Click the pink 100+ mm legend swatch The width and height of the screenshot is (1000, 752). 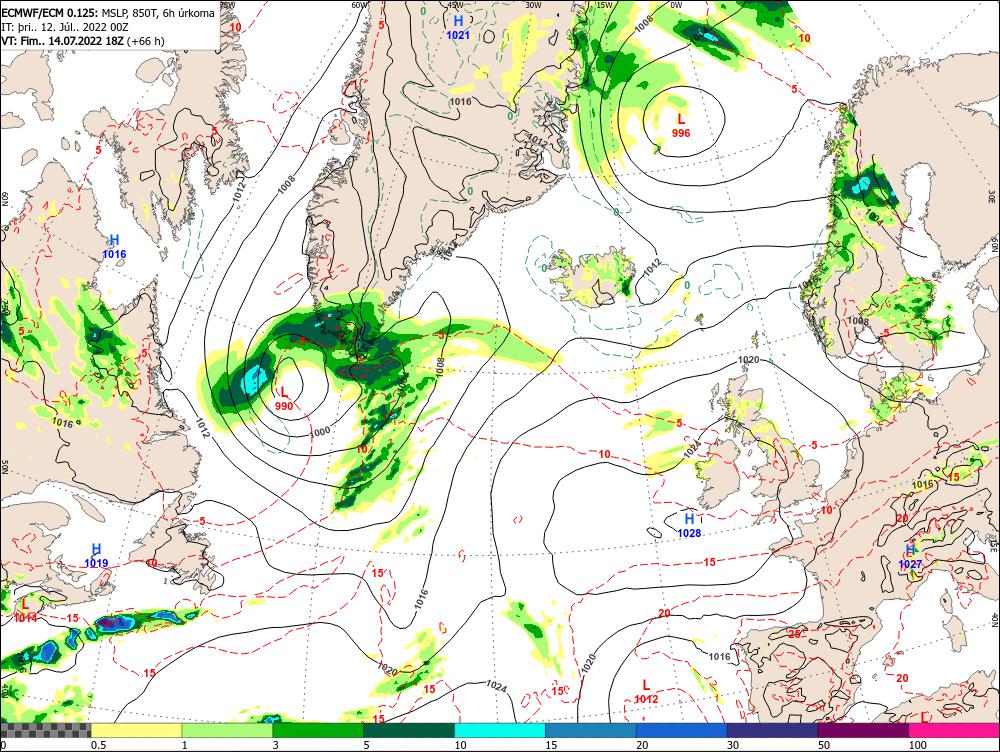click(954, 730)
